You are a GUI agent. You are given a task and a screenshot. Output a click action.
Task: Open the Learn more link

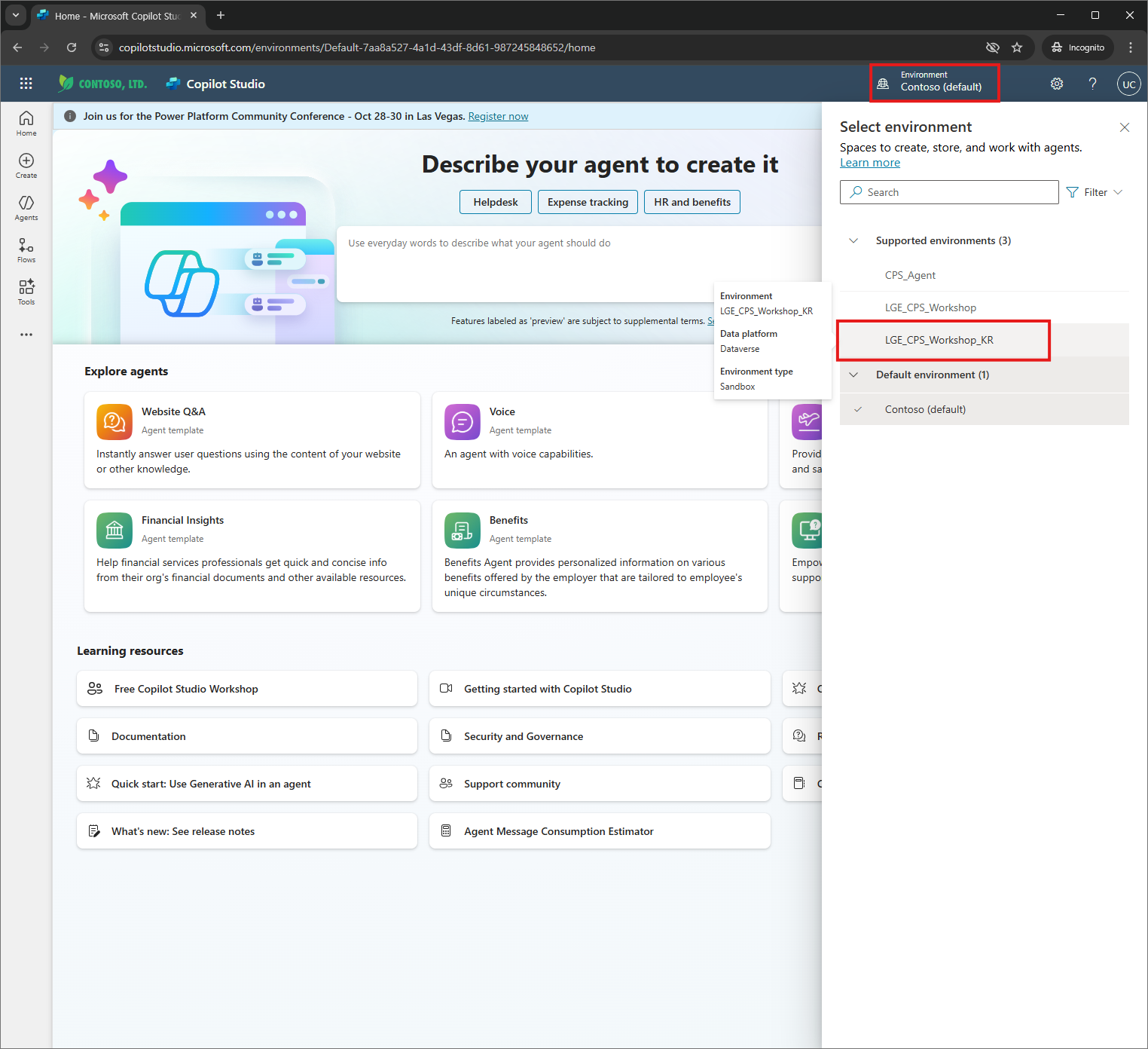click(870, 163)
